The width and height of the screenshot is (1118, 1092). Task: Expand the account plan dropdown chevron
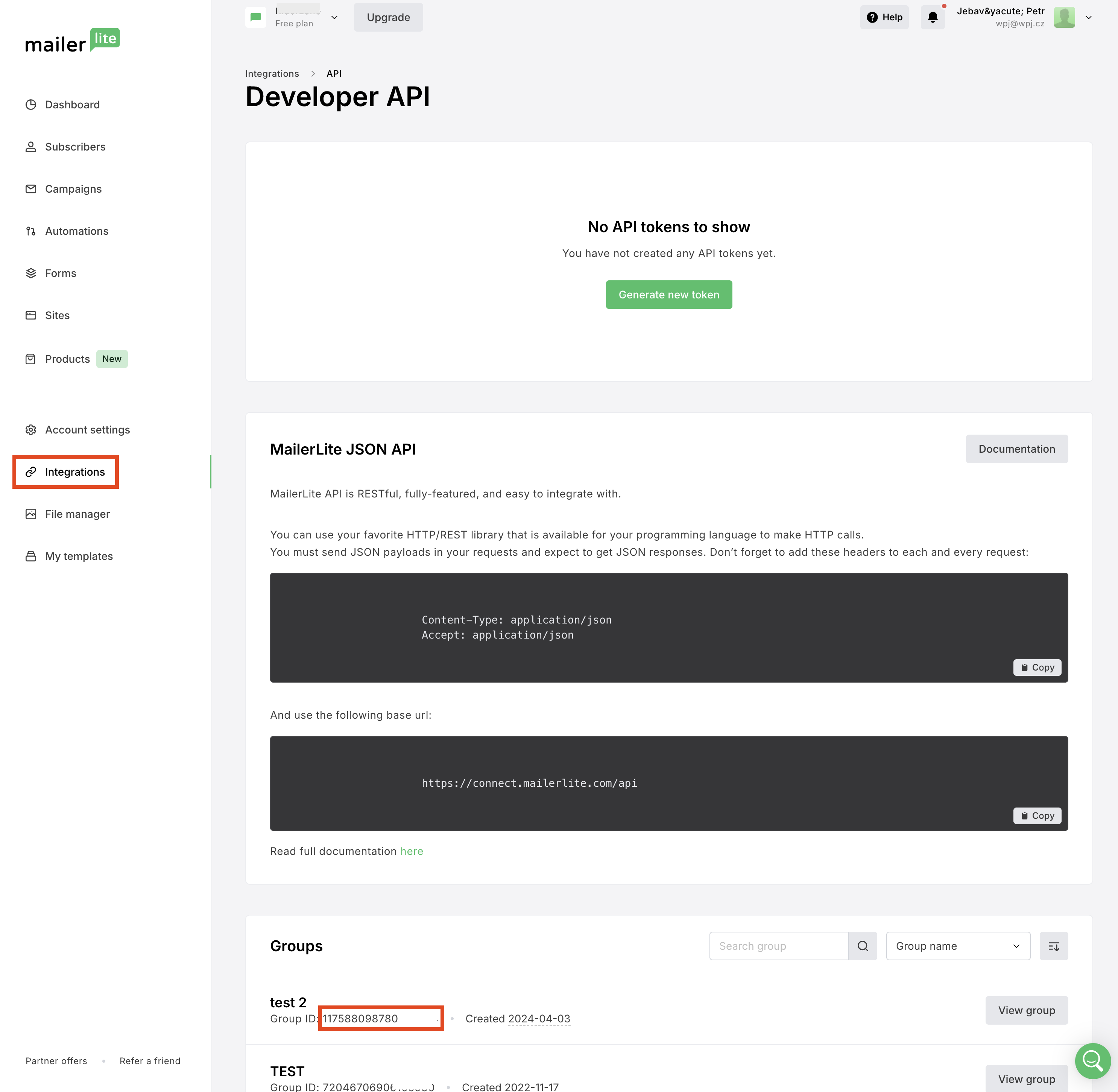coord(334,17)
